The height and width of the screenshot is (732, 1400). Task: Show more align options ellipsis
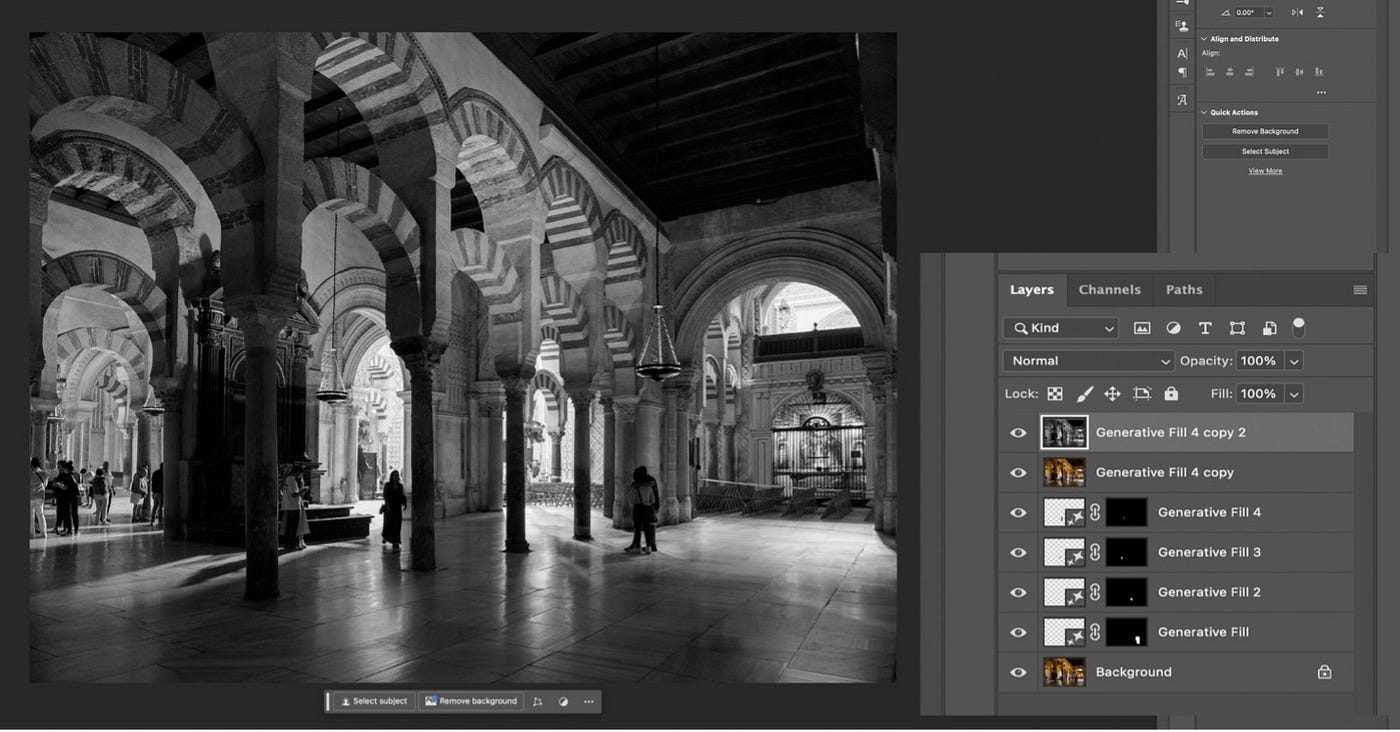point(1321,92)
